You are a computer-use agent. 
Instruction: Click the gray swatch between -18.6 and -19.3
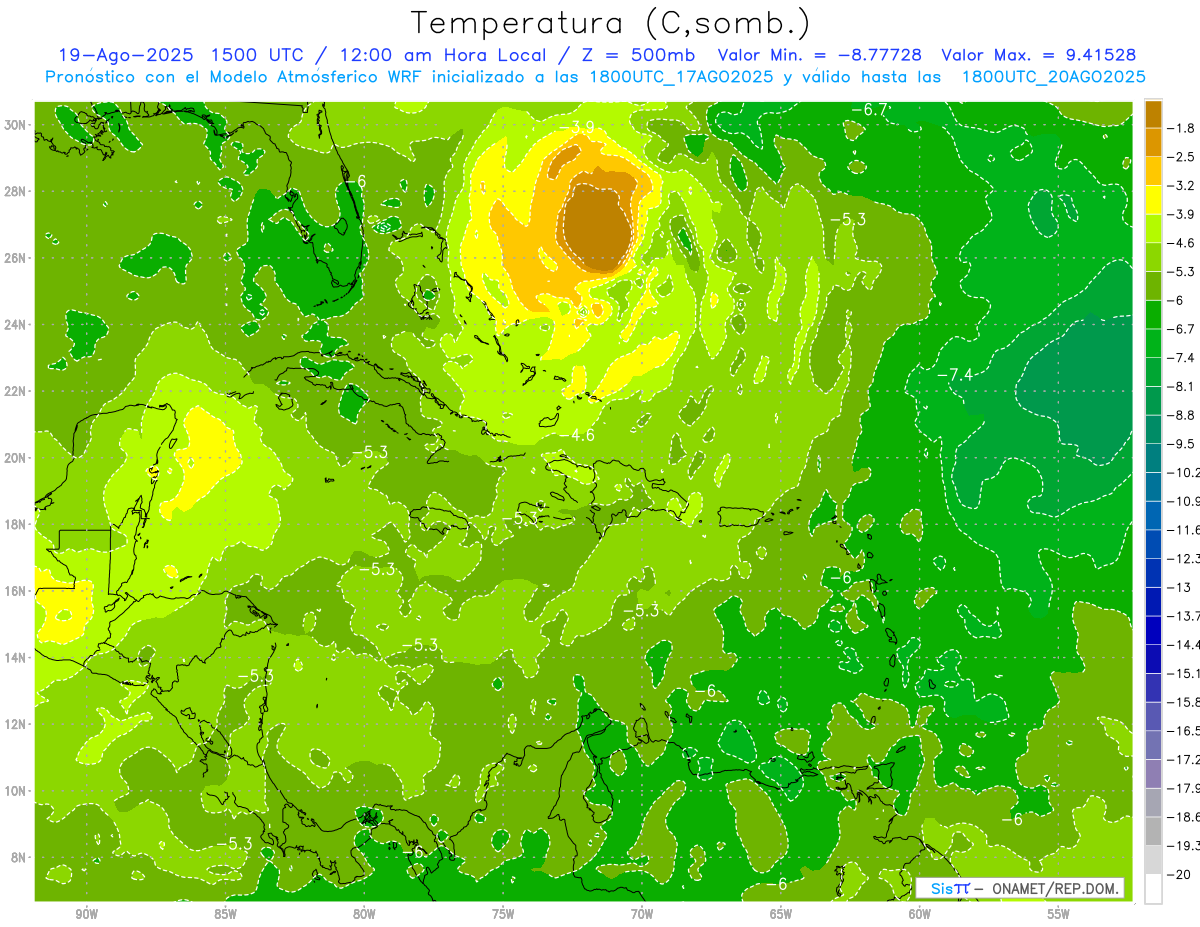1153,830
